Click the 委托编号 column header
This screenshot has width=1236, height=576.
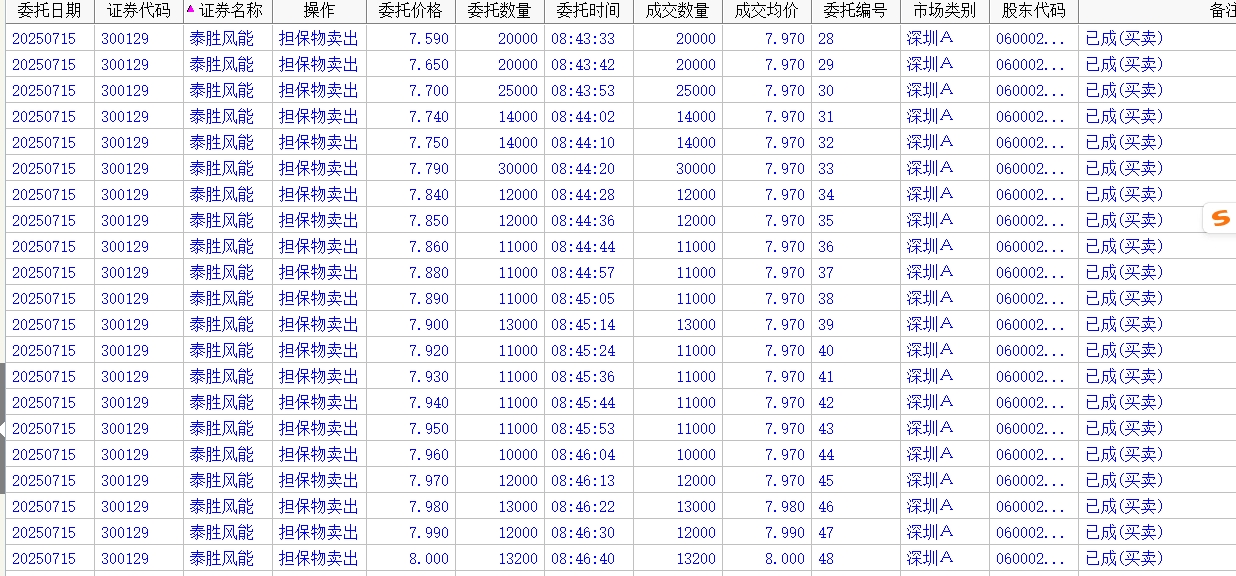(855, 11)
